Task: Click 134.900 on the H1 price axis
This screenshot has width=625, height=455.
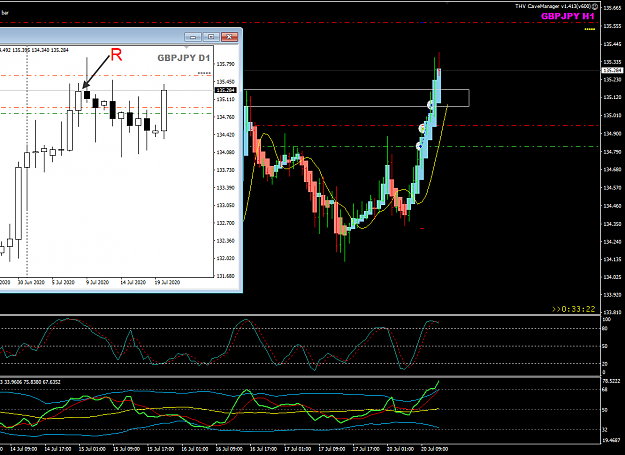Action: click(612, 133)
